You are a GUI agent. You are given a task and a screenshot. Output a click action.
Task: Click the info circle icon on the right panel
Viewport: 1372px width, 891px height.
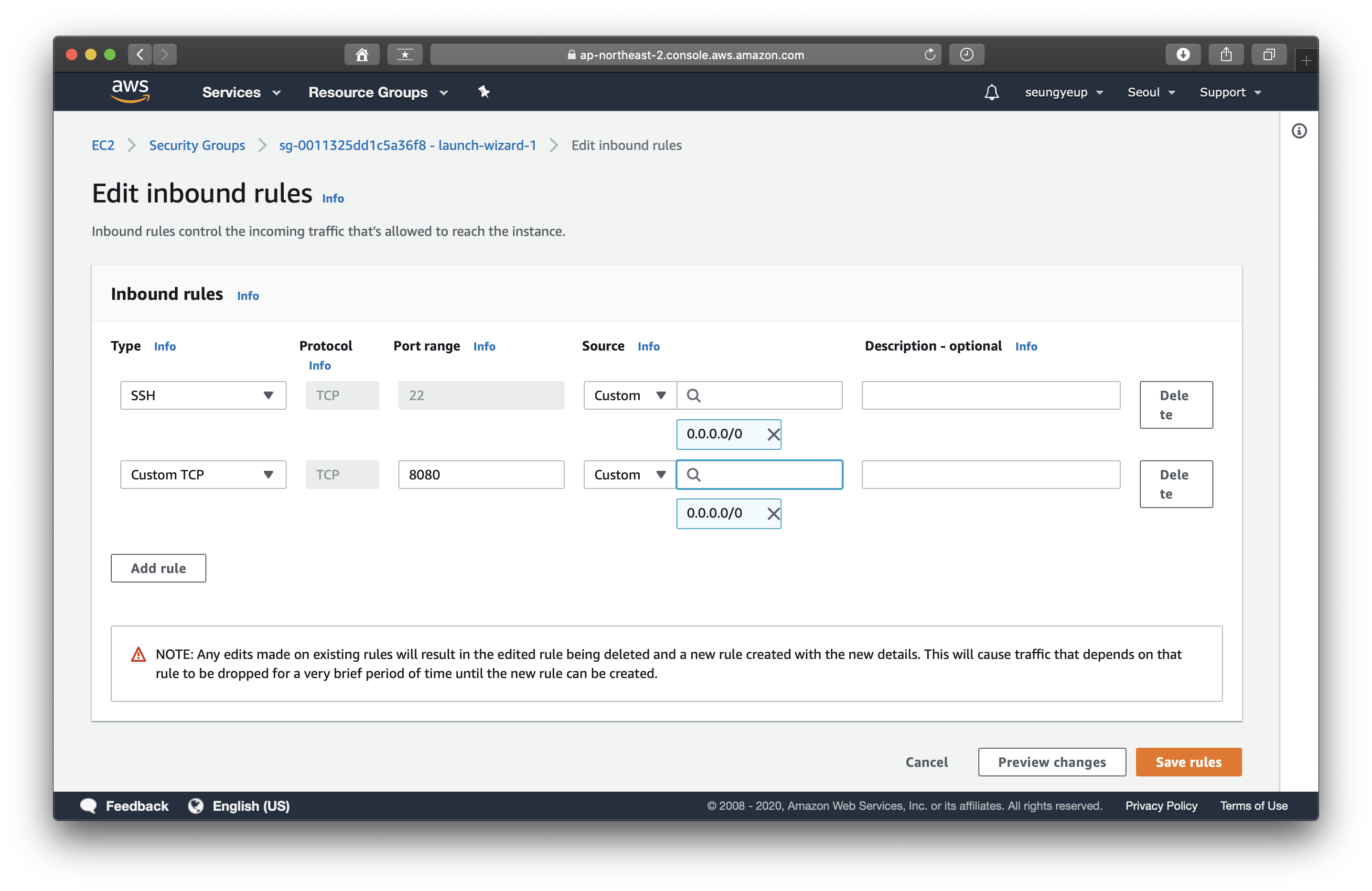1298,131
